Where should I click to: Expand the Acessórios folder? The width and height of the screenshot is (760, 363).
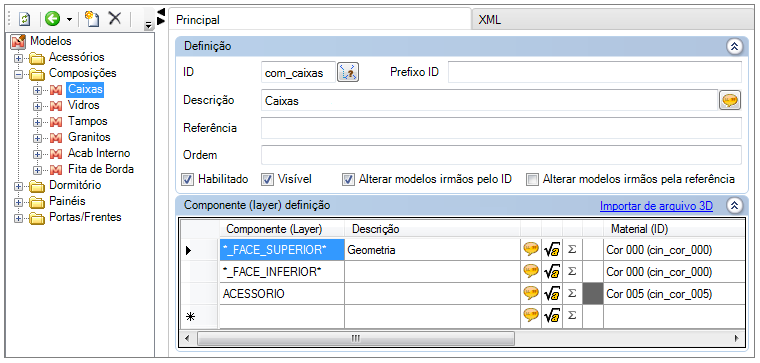[18, 59]
